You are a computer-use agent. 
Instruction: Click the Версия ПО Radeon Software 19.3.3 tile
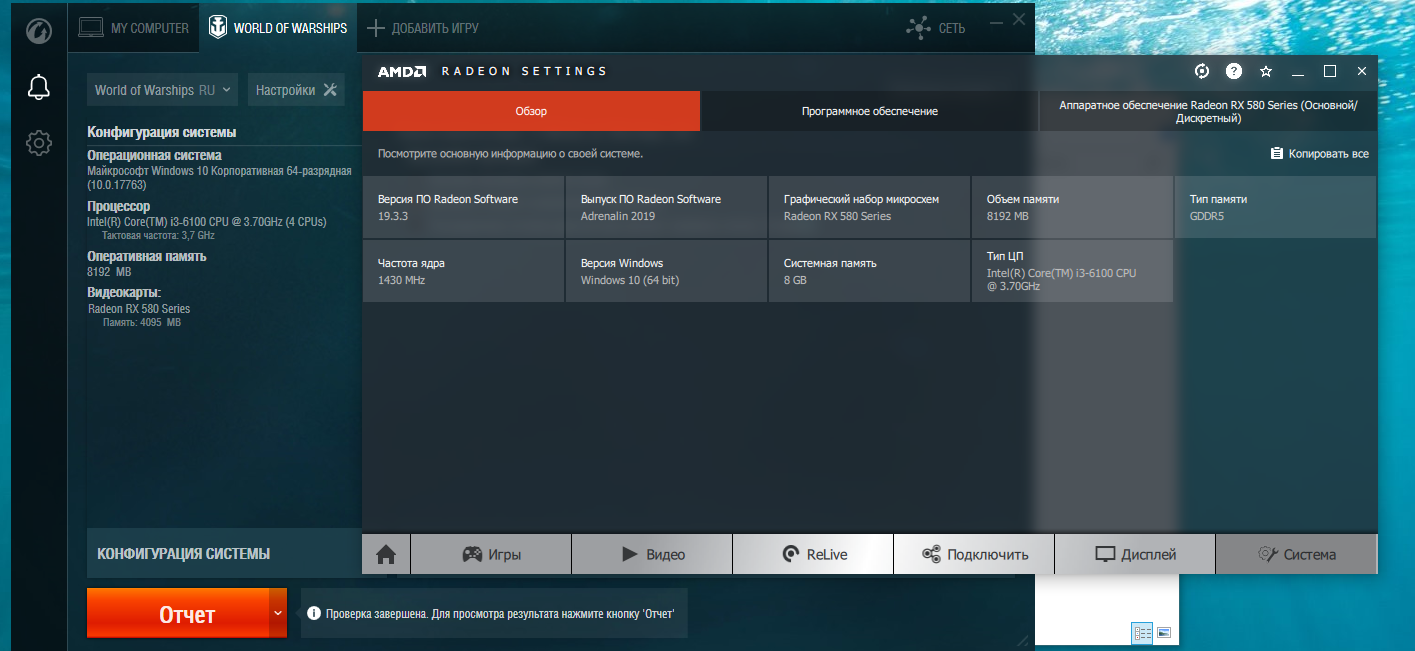click(x=464, y=207)
